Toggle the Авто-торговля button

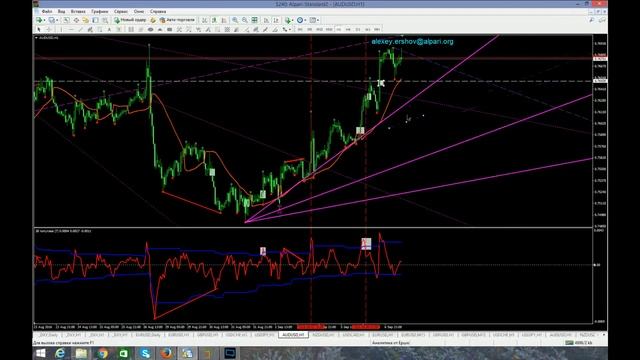pyautogui.click(x=177, y=20)
